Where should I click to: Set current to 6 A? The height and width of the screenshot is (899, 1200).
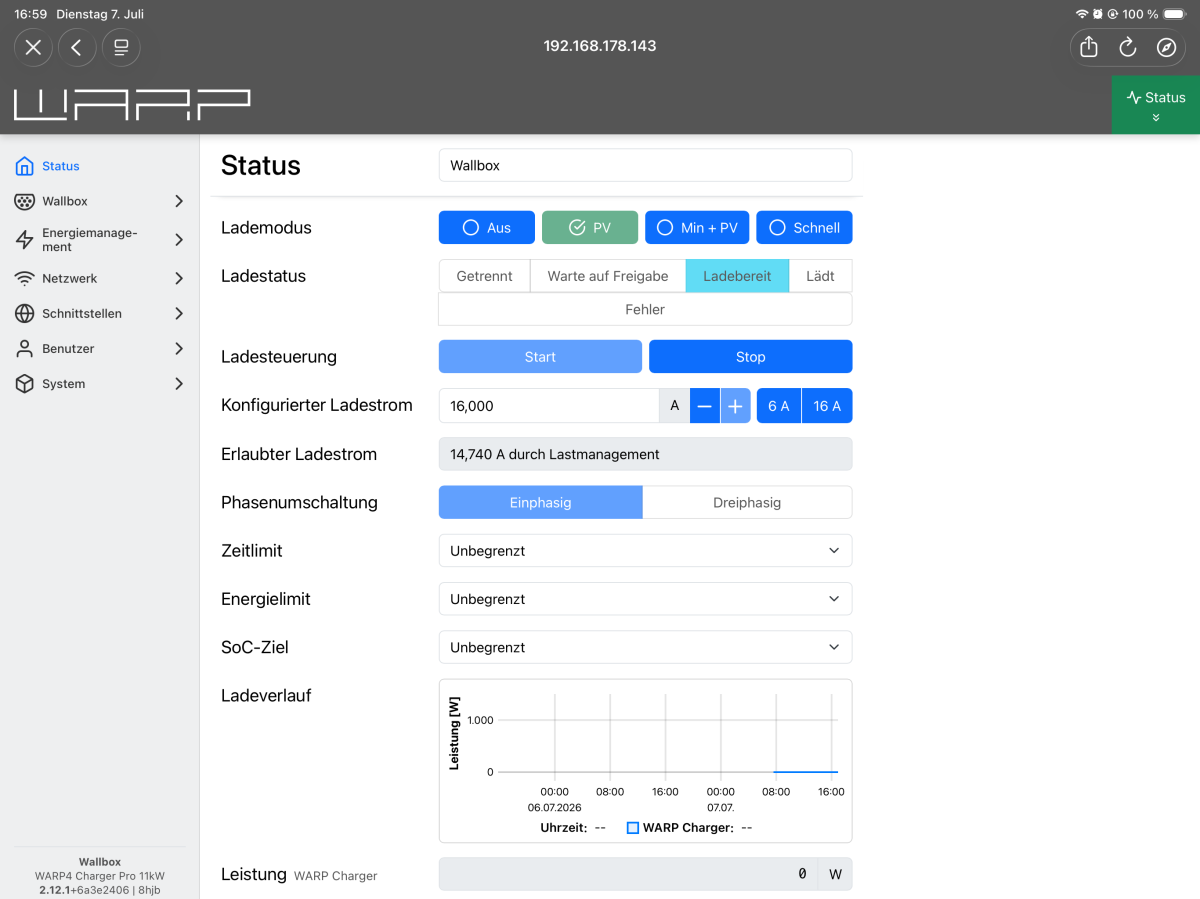(x=779, y=406)
